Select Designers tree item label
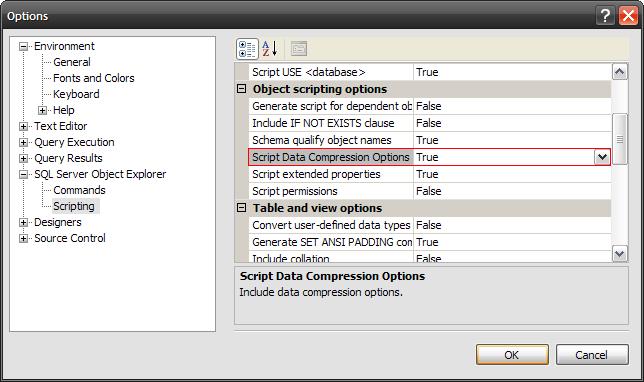644x382 pixels. tap(58, 222)
